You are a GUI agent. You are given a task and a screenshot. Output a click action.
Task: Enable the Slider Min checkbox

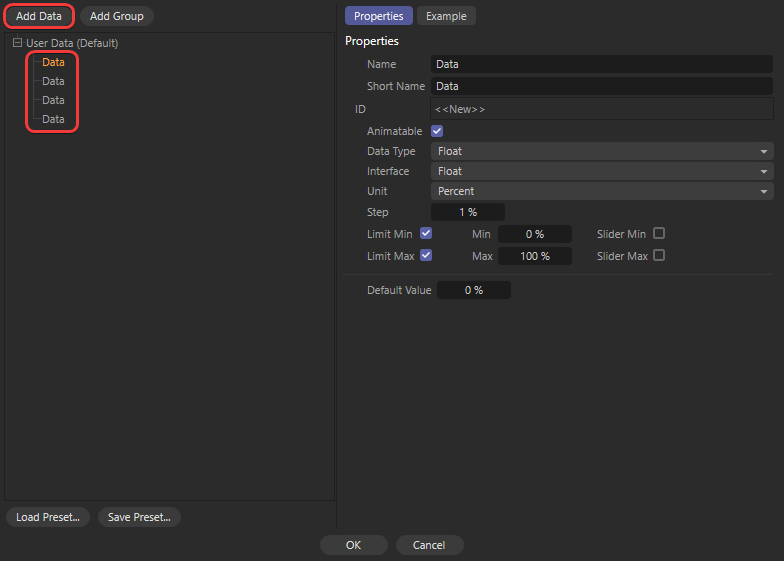coord(659,233)
